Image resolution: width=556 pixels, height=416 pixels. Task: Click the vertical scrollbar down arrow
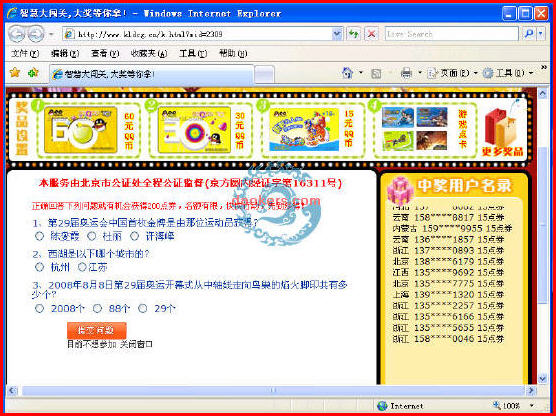click(x=543, y=378)
